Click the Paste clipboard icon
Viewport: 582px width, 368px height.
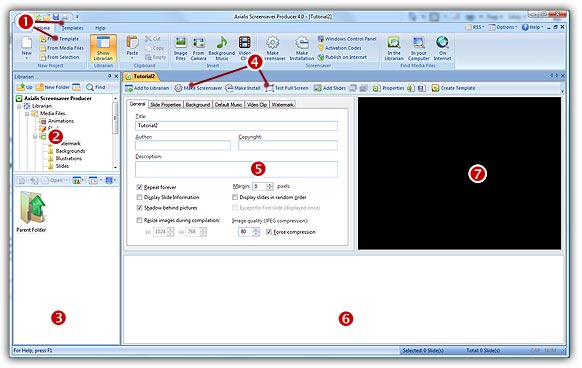pyautogui.click(x=132, y=48)
